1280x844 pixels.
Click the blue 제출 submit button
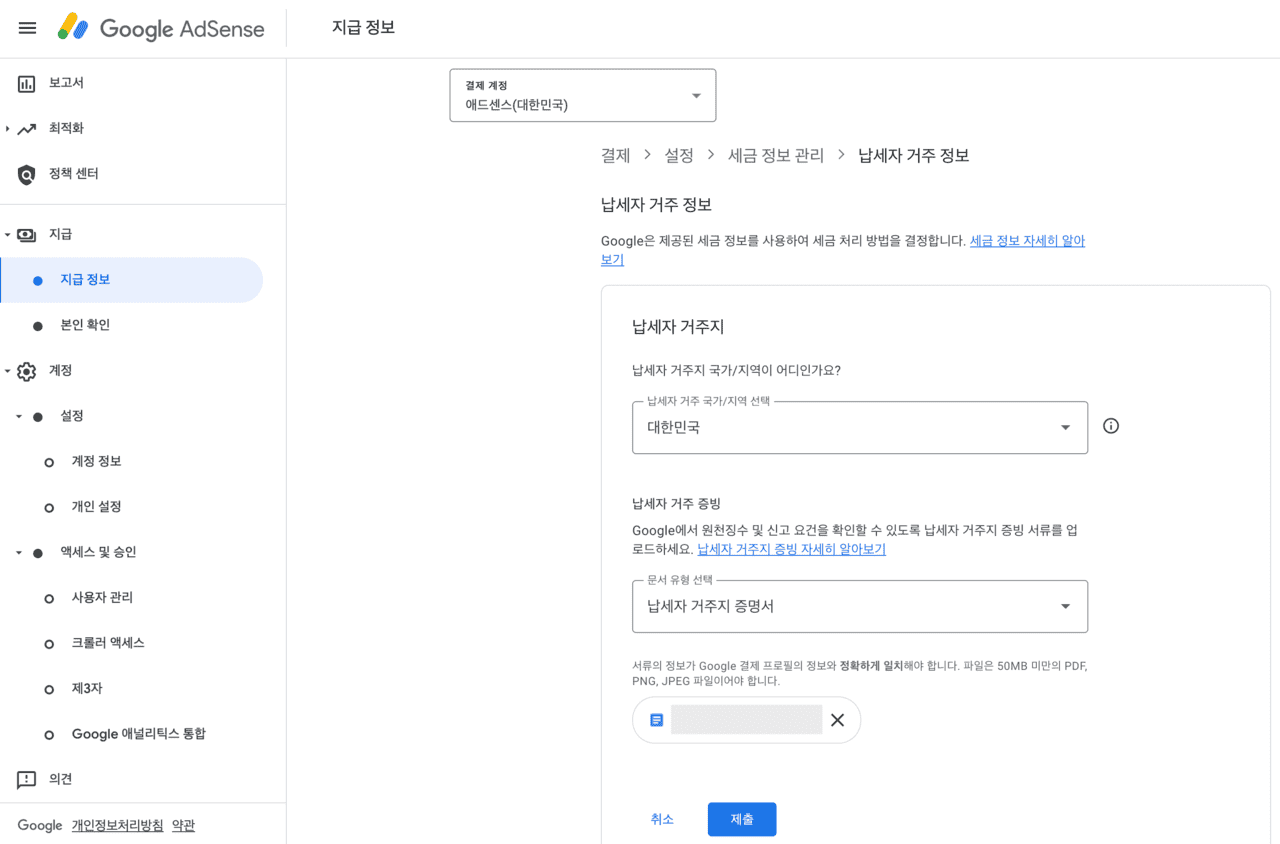point(741,819)
